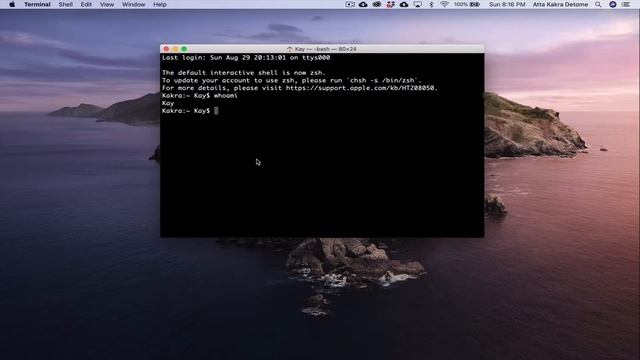
Task: Open the Shell menu
Action: 65,4
